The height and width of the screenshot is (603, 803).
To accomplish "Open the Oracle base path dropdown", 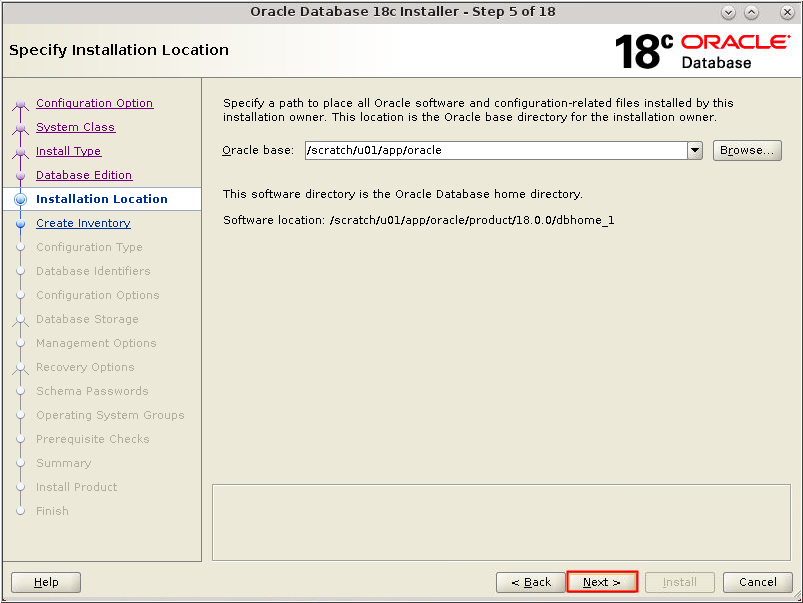I will [x=694, y=150].
